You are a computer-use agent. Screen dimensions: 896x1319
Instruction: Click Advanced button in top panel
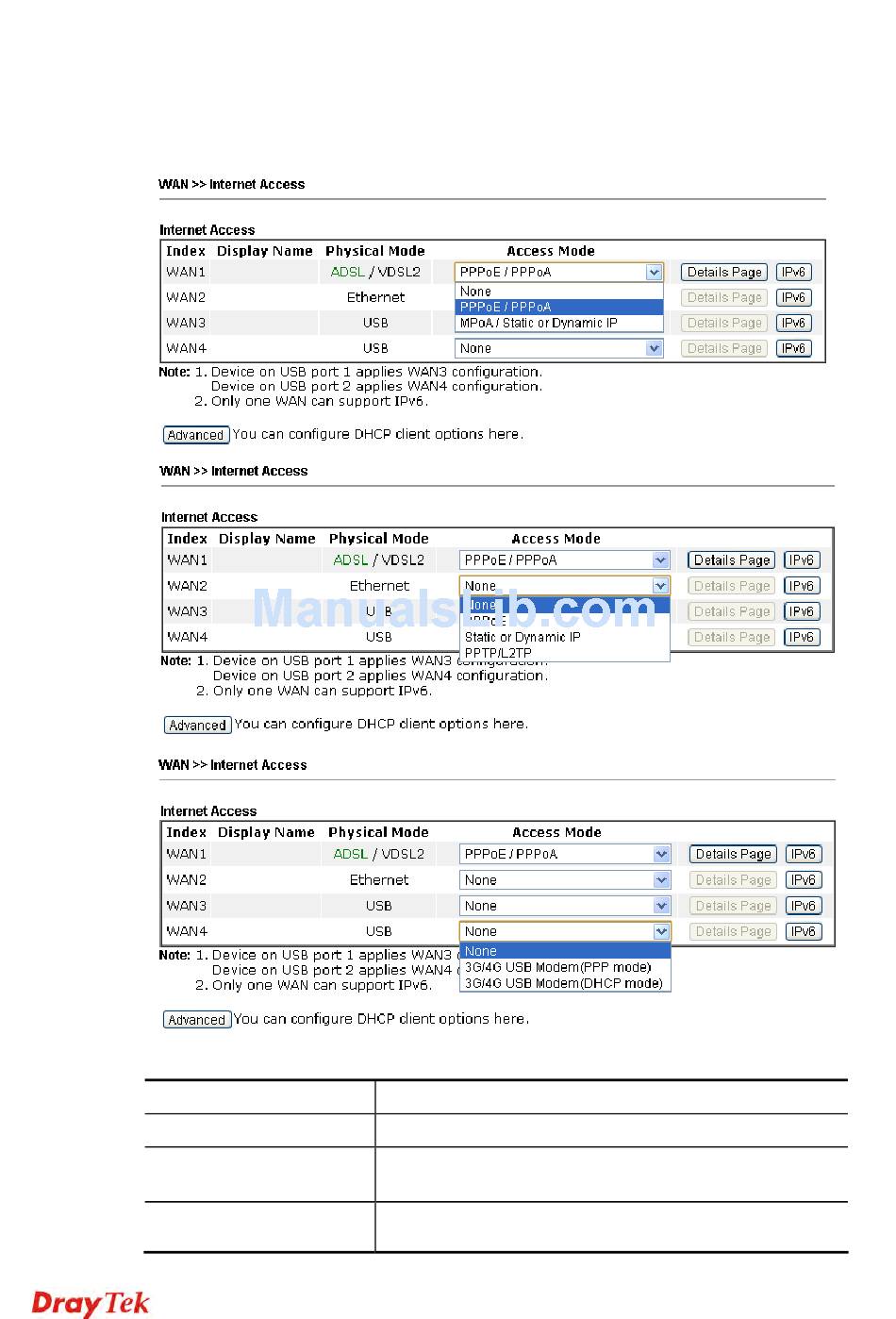pos(196,435)
